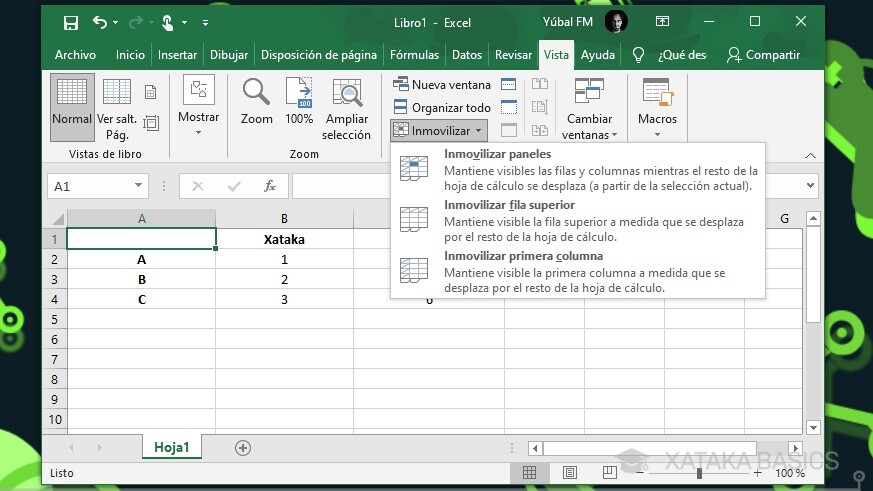
Task: Open the Dibujar tab
Action: coord(228,55)
